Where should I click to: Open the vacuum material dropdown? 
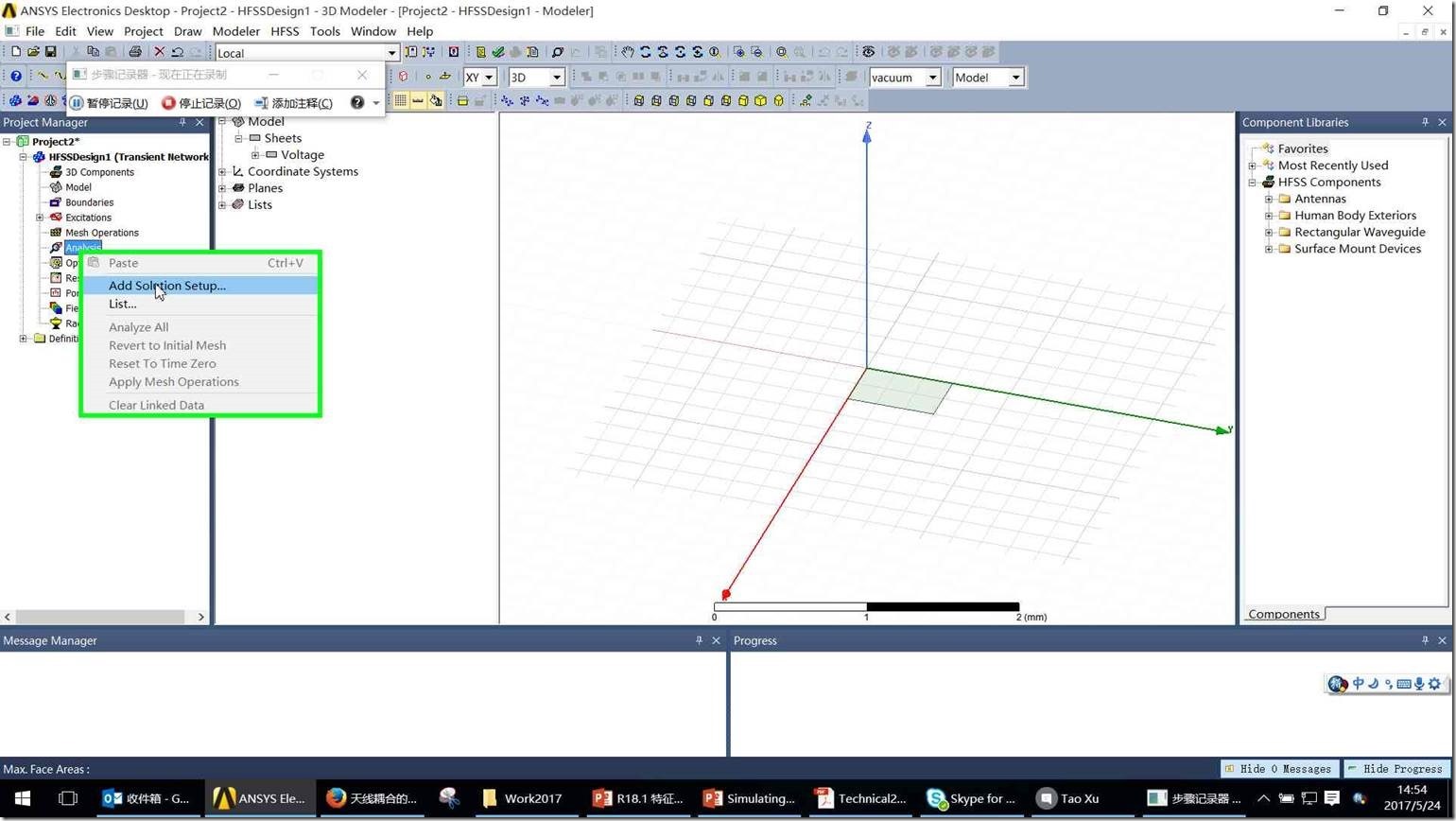pos(932,78)
